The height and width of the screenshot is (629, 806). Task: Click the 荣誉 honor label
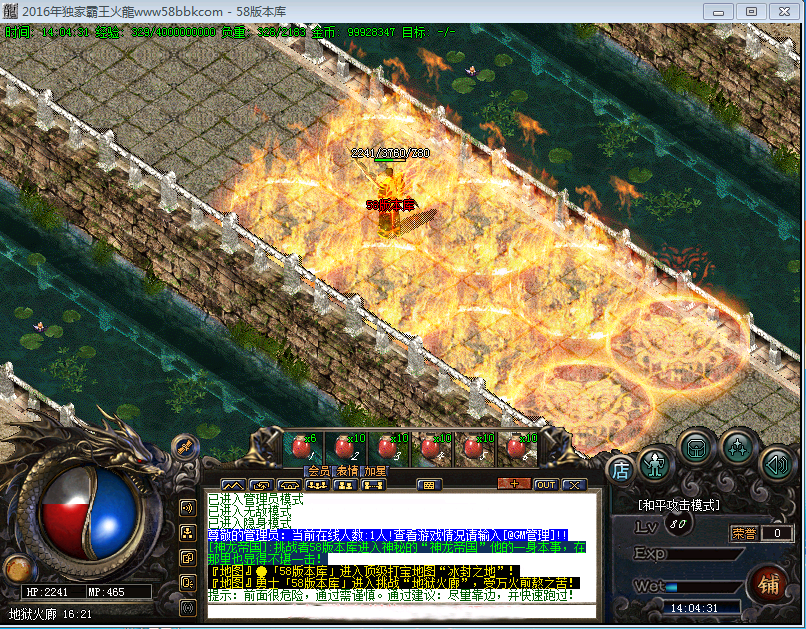pos(744,533)
